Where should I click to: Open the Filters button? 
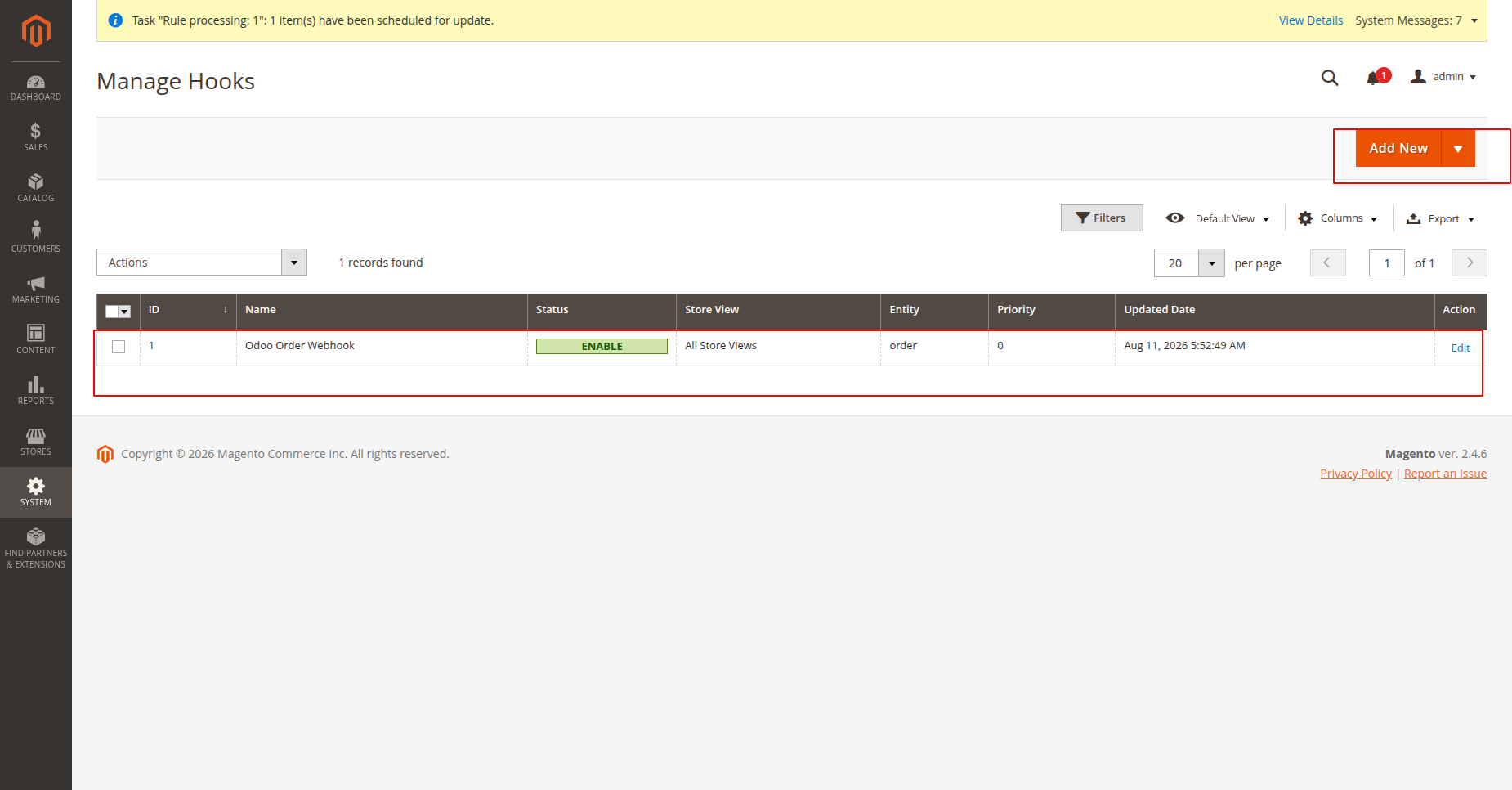pos(1102,218)
